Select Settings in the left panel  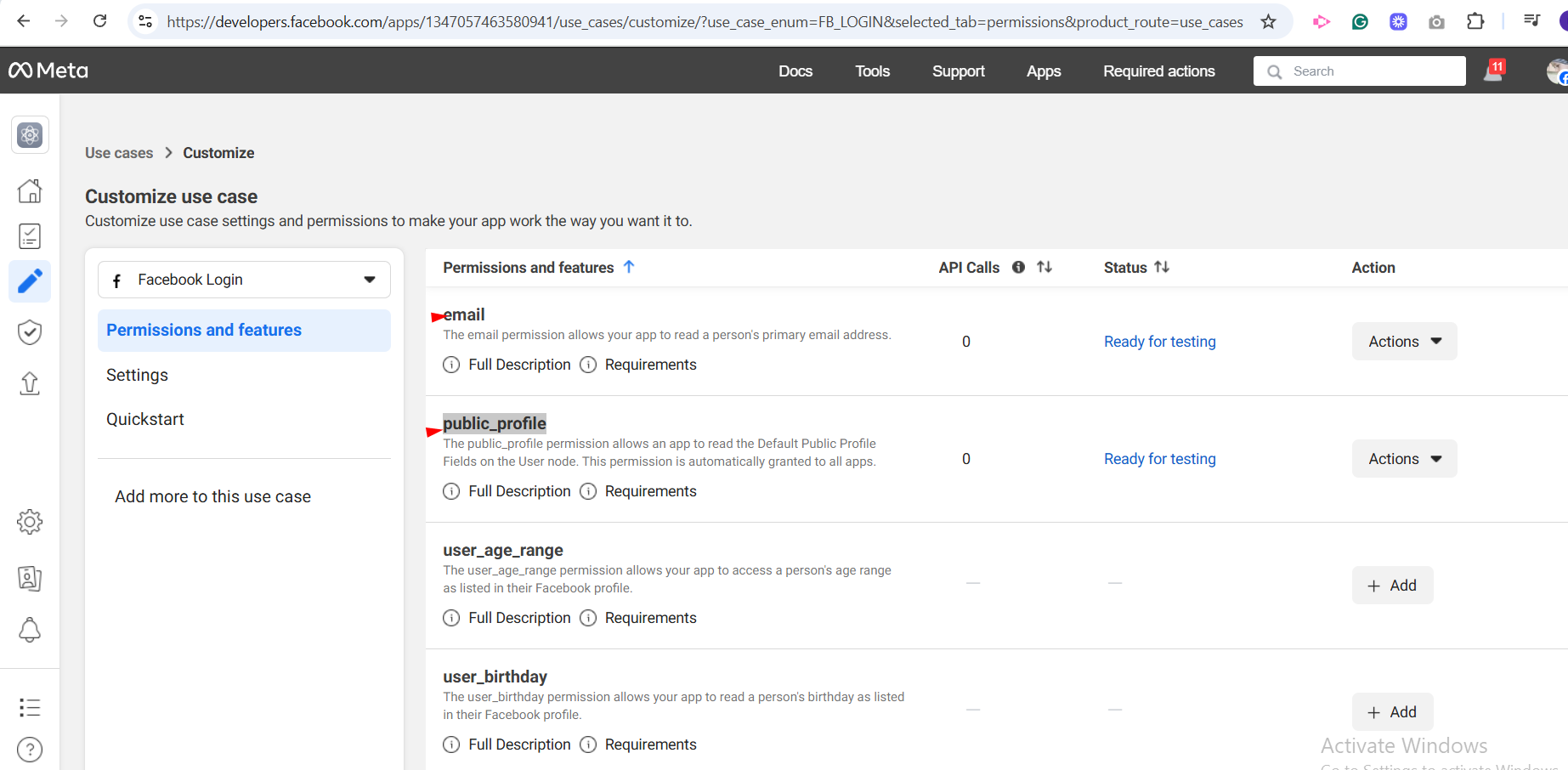tap(137, 375)
